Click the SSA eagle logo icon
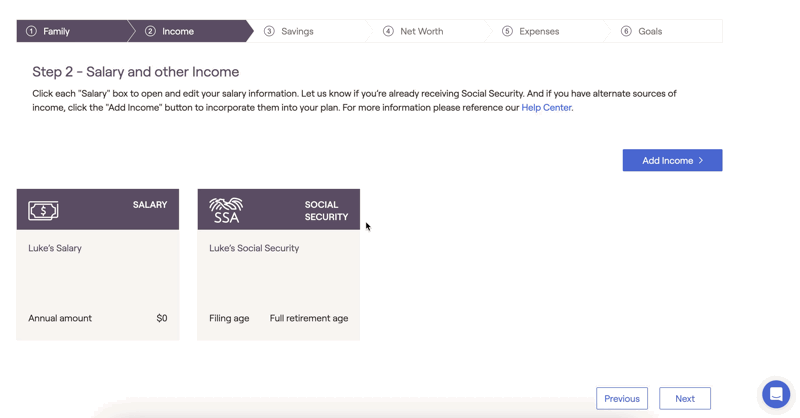This screenshot has height=418, width=800. 226,210
